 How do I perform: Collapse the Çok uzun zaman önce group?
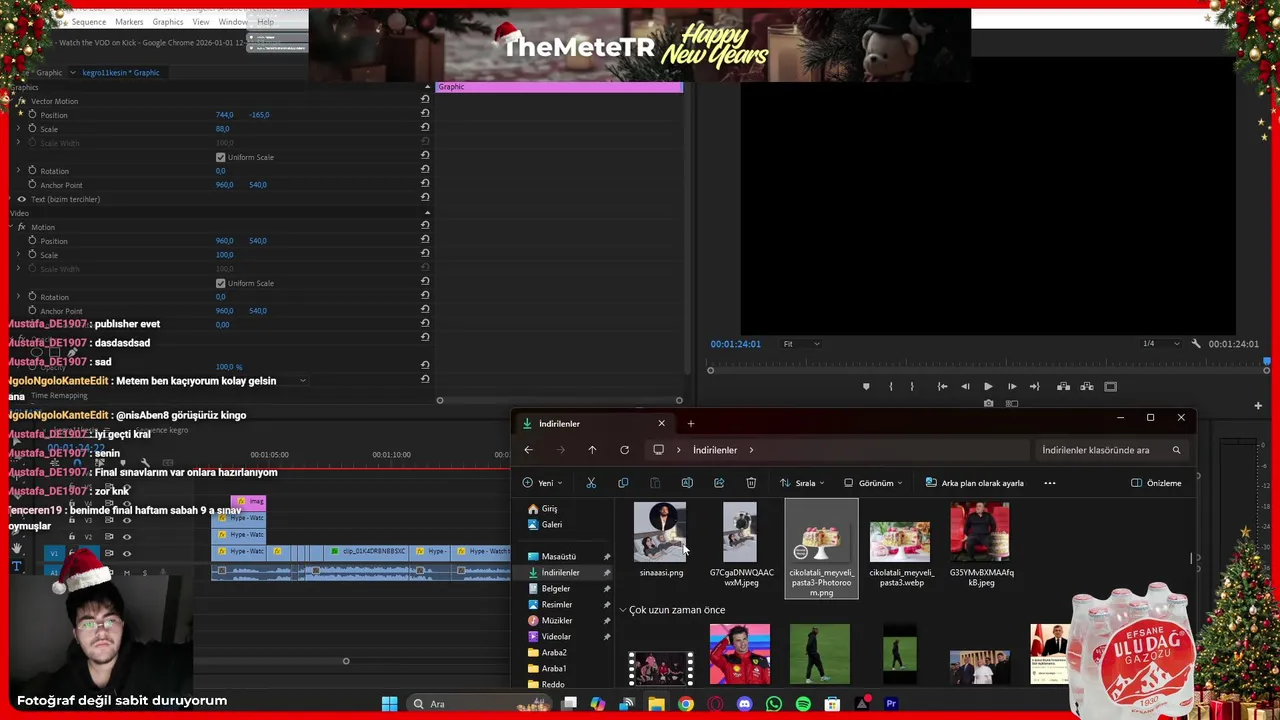coord(623,610)
